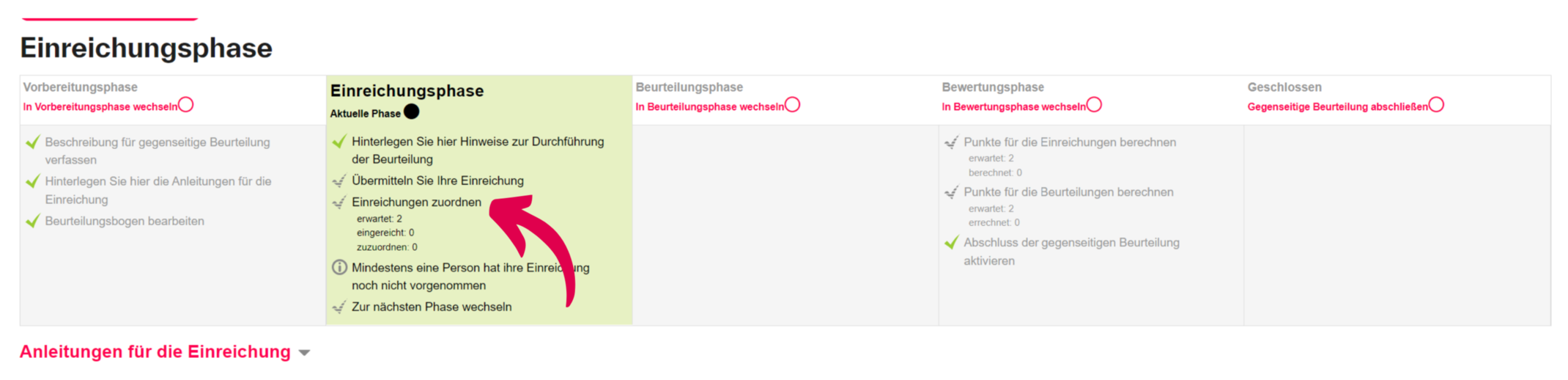Click info icon beside 'Mindestens eine Person' notice
The image size is (1568, 380).
click(339, 267)
